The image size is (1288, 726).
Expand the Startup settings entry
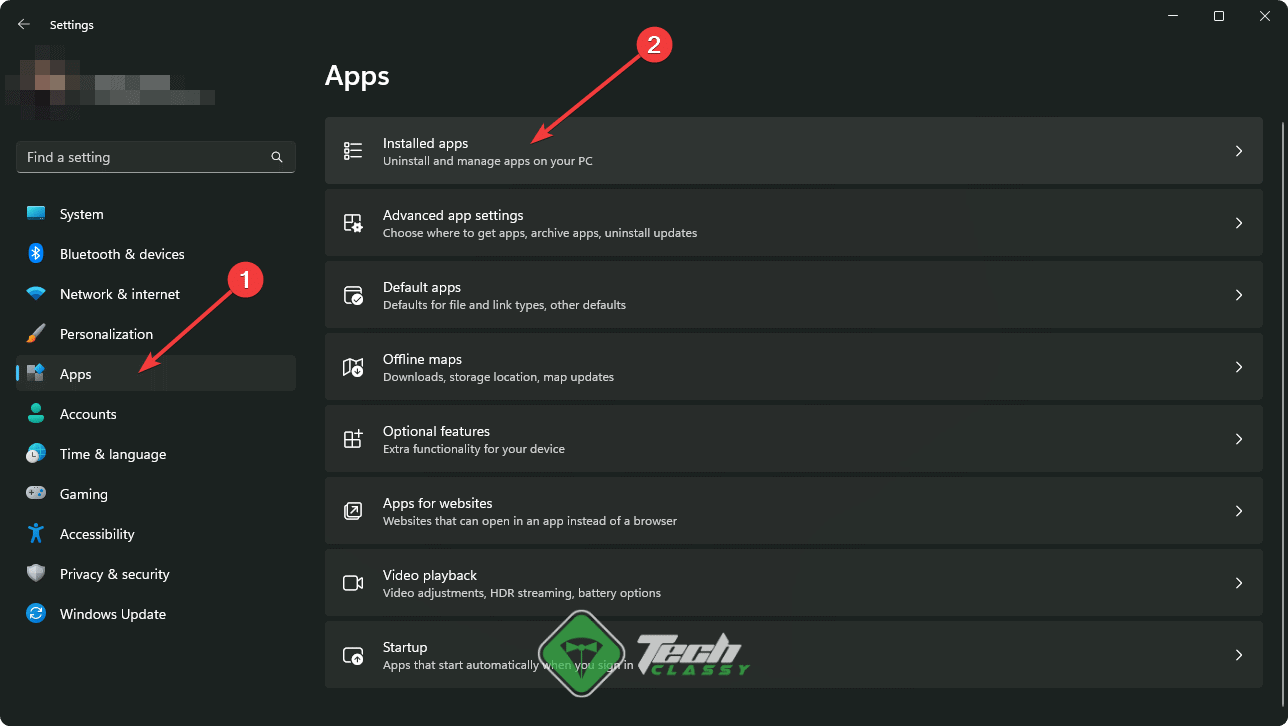coord(1238,654)
